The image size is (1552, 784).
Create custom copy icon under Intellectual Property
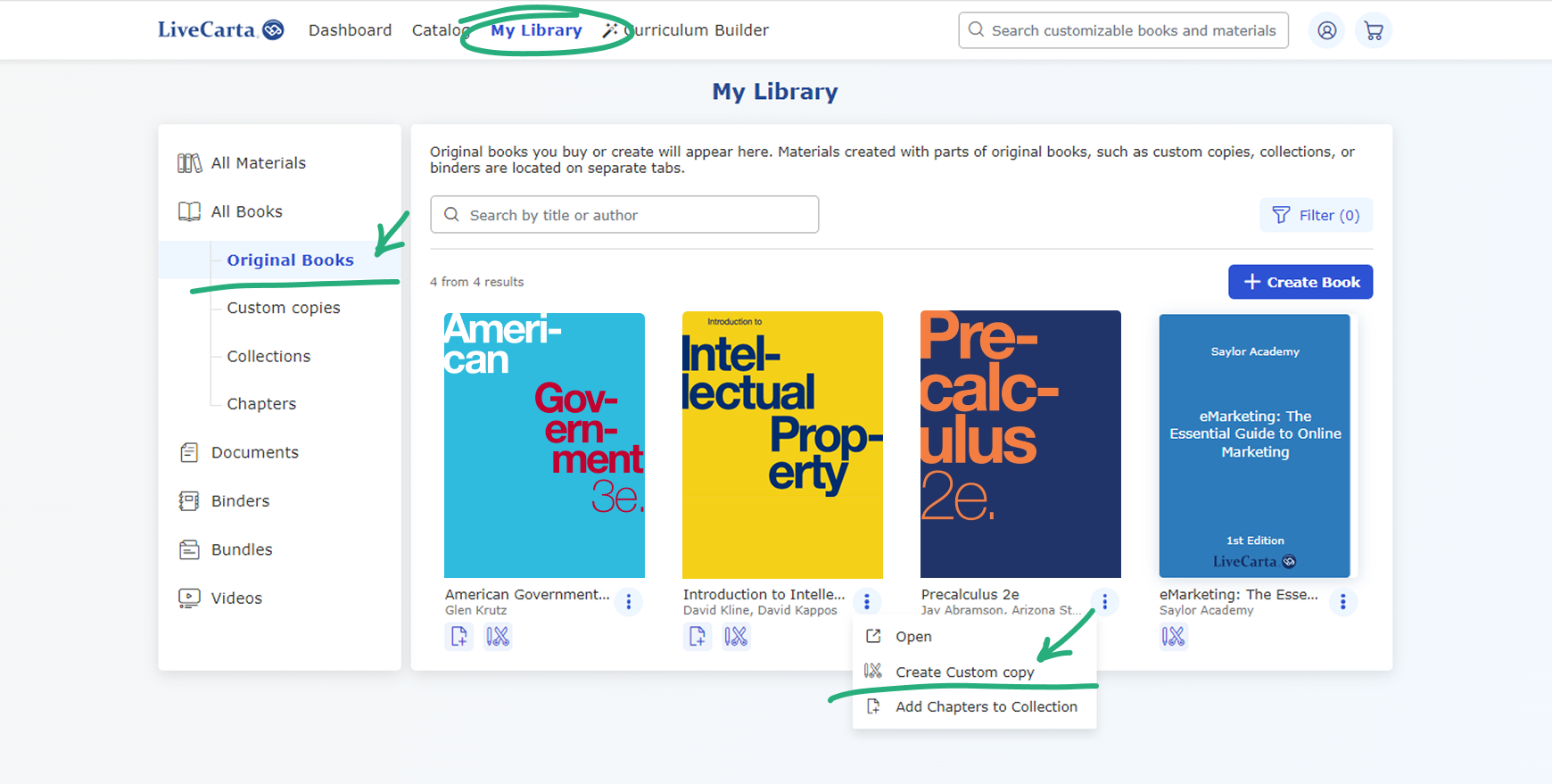coord(736,636)
